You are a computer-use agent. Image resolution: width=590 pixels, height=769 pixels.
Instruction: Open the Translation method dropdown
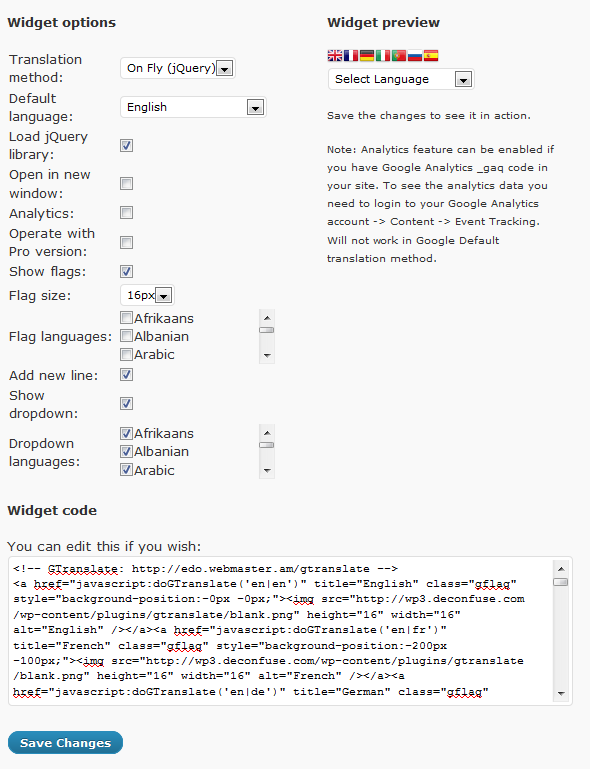(178, 68)
